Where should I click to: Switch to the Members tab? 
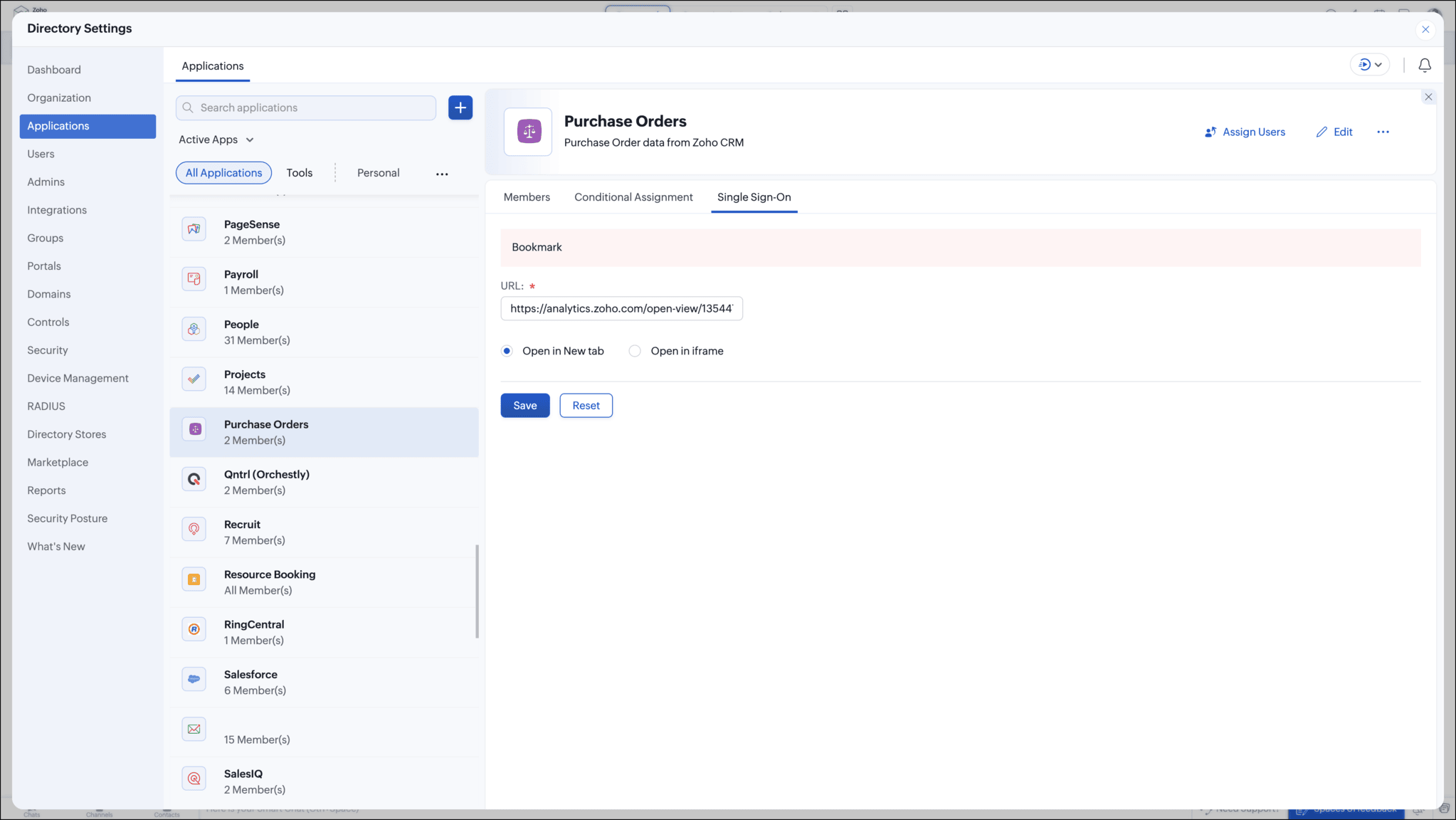[527, 197]
